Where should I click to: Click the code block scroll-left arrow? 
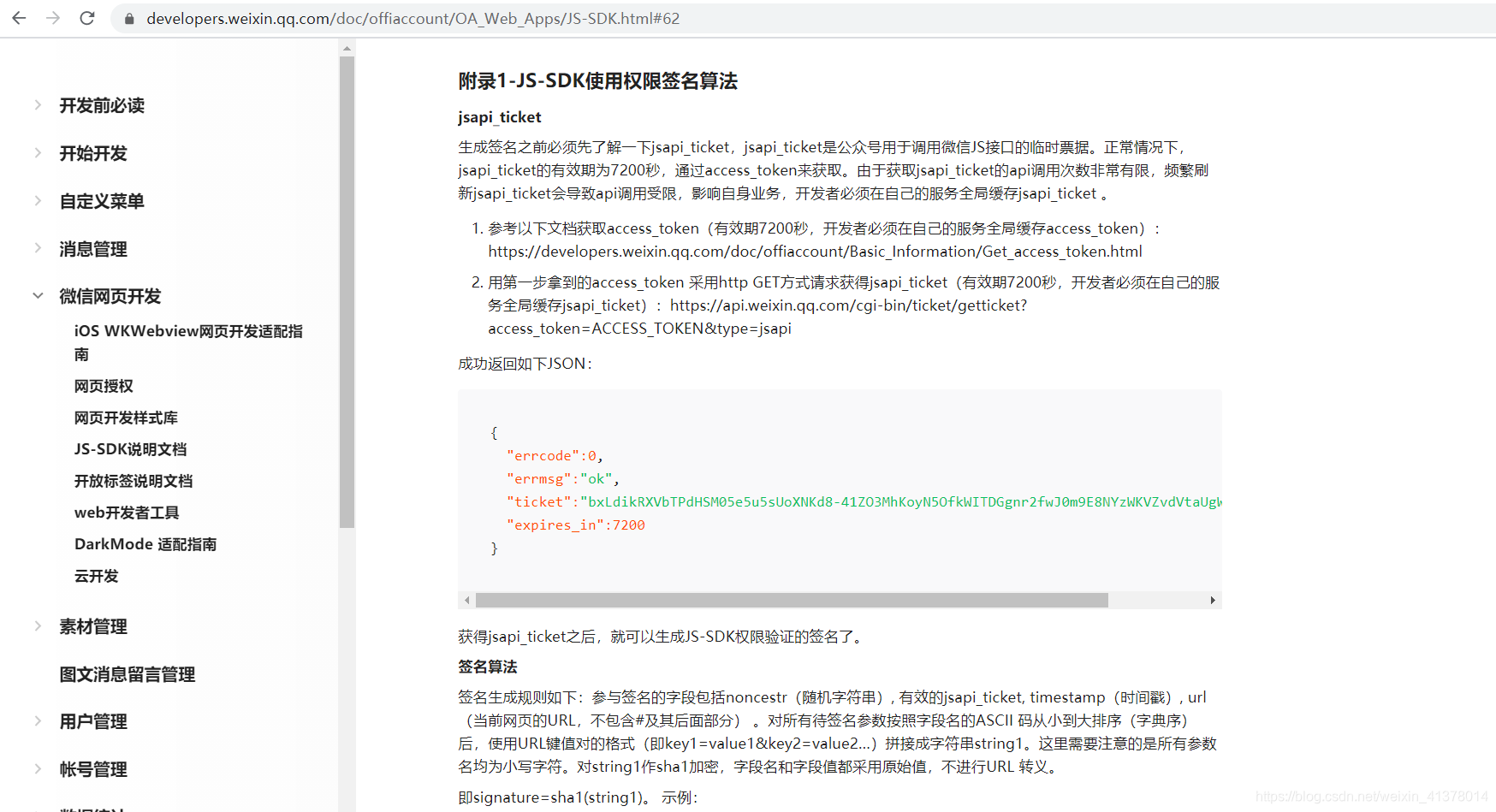point(466,600)
